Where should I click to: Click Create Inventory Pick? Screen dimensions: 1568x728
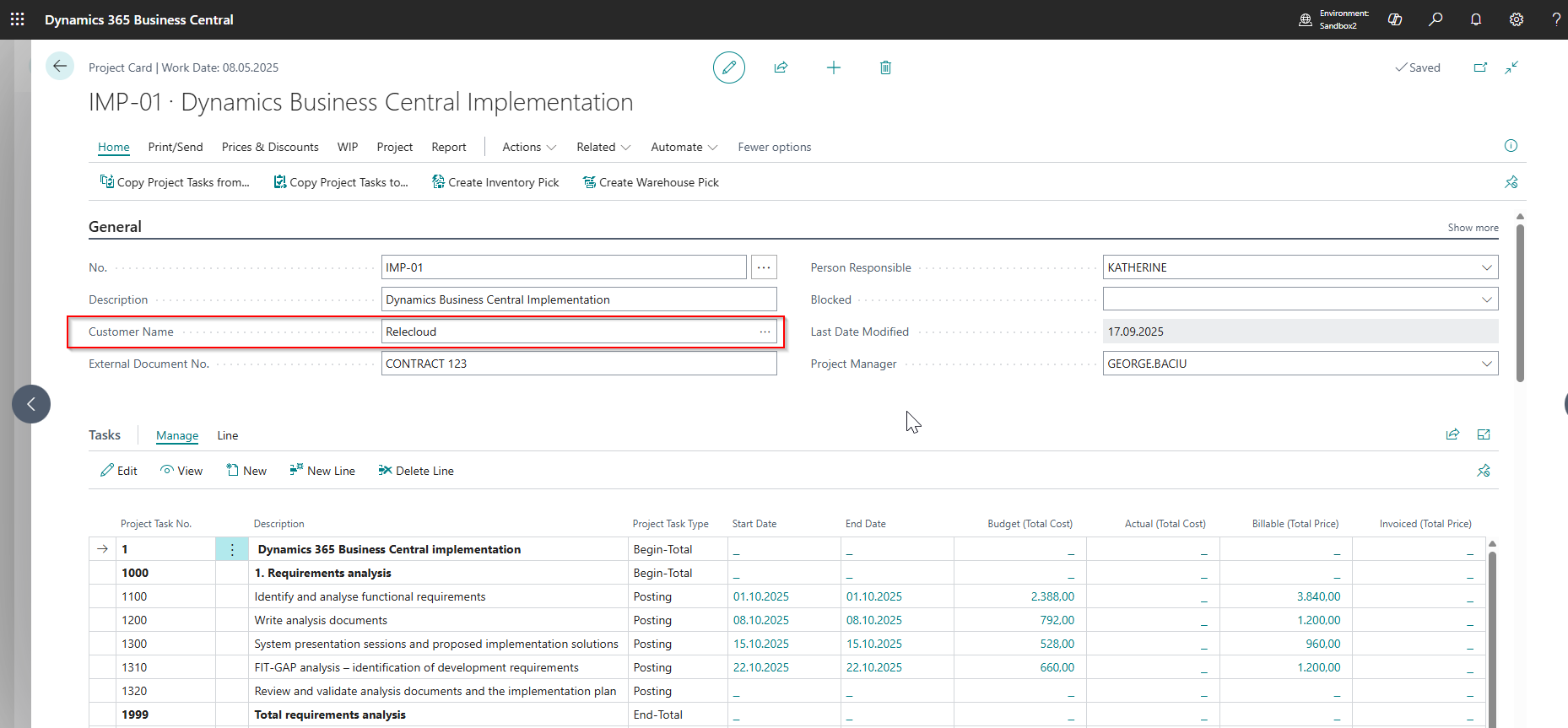(x=495, y=182)
